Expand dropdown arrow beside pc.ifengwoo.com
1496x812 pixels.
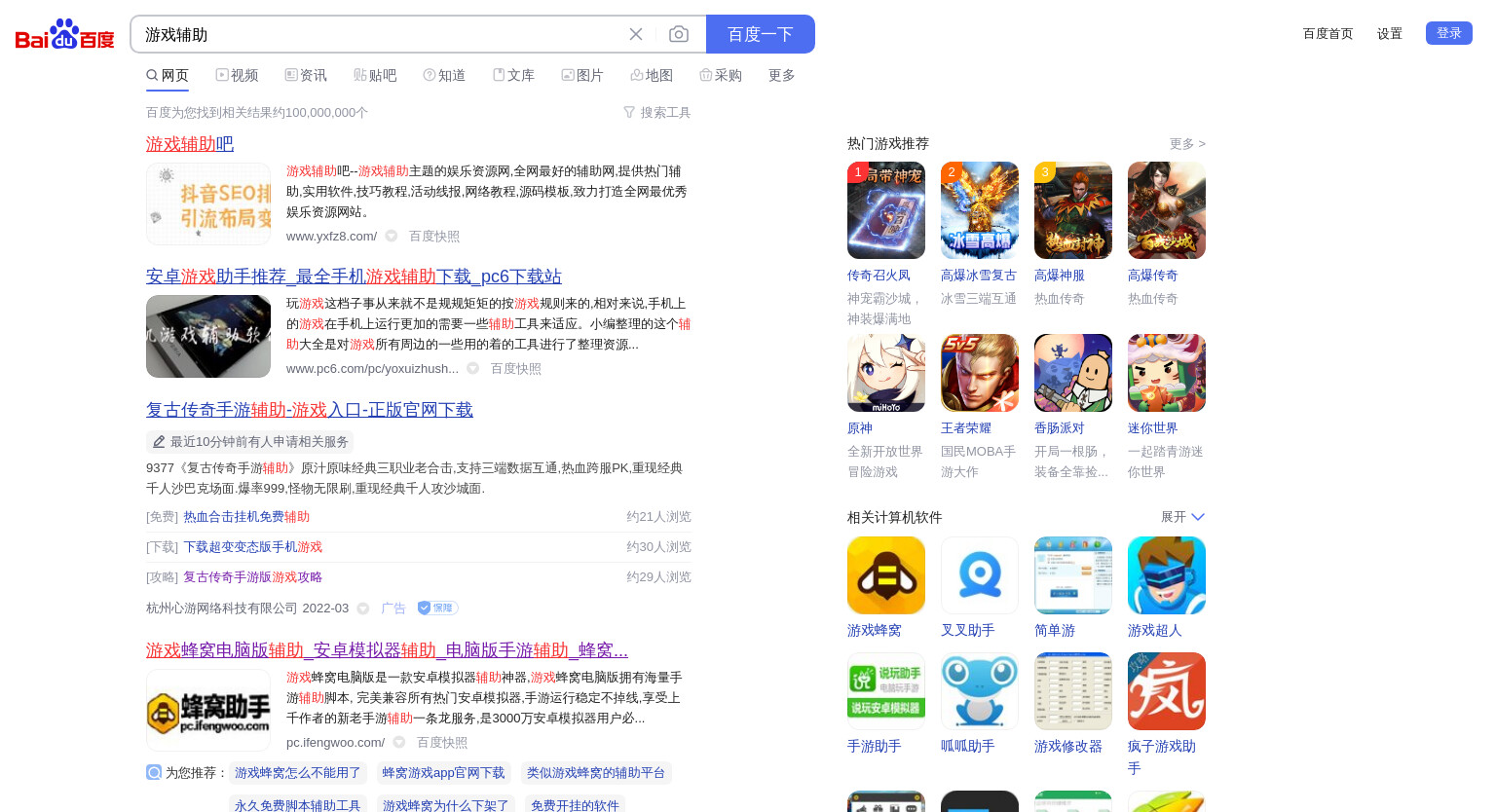click(x=399, y=742)
